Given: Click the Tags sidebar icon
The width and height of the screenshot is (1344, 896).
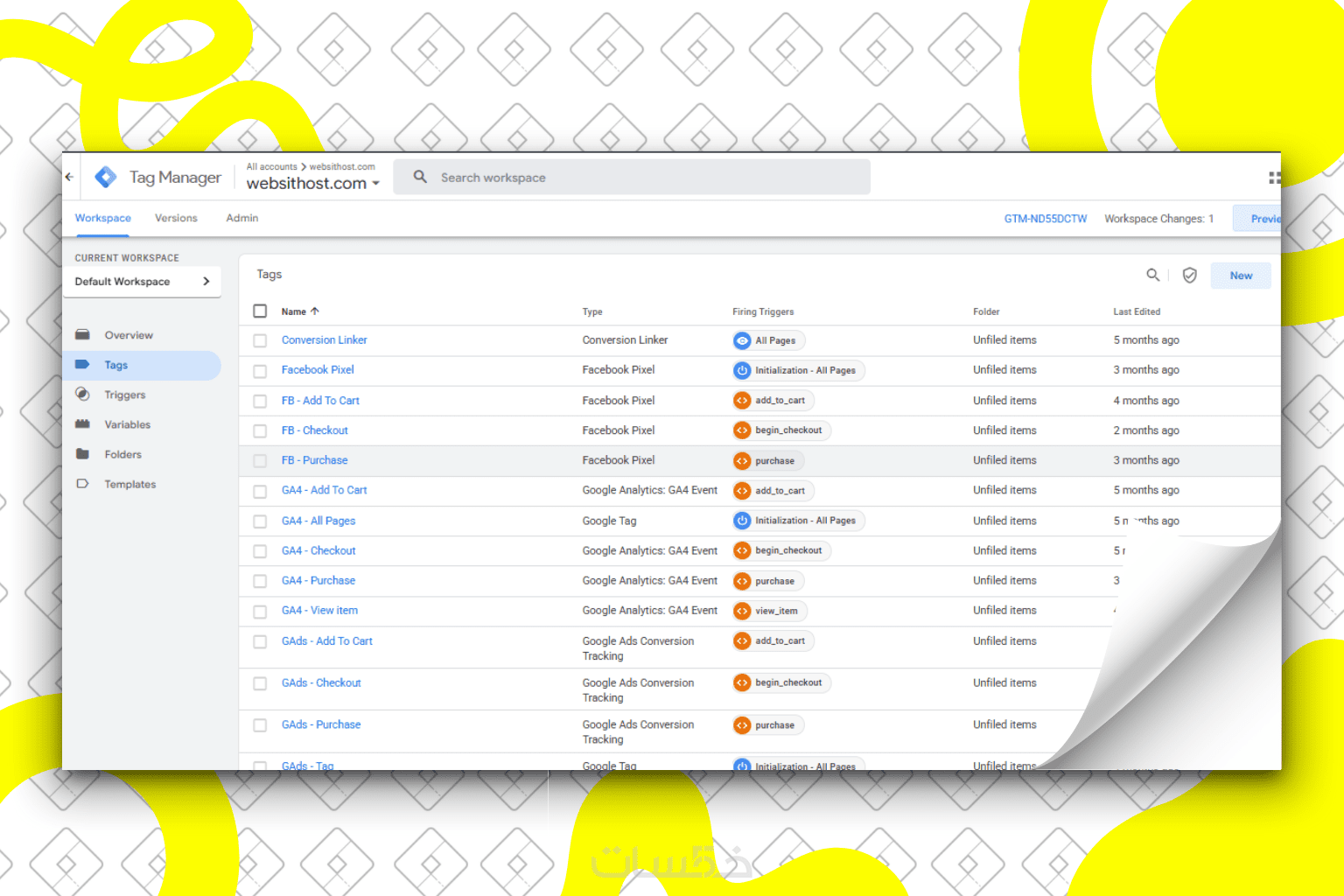Looking at the screenshot, I should click(x=83, y=365).
